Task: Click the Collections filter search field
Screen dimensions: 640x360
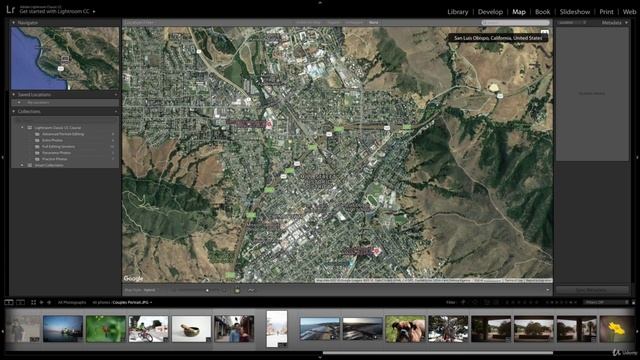Action: pos(65,120)
